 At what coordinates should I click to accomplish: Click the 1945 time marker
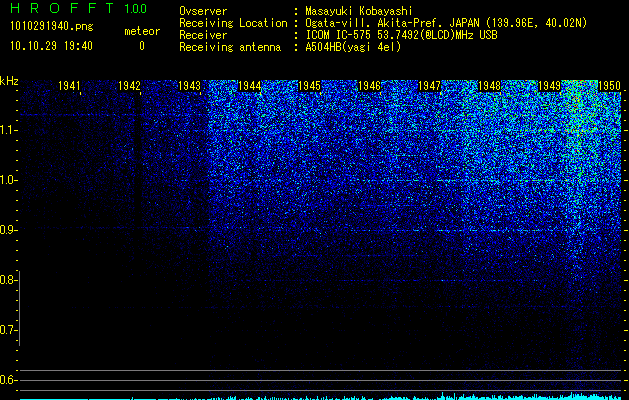point(309,85)
